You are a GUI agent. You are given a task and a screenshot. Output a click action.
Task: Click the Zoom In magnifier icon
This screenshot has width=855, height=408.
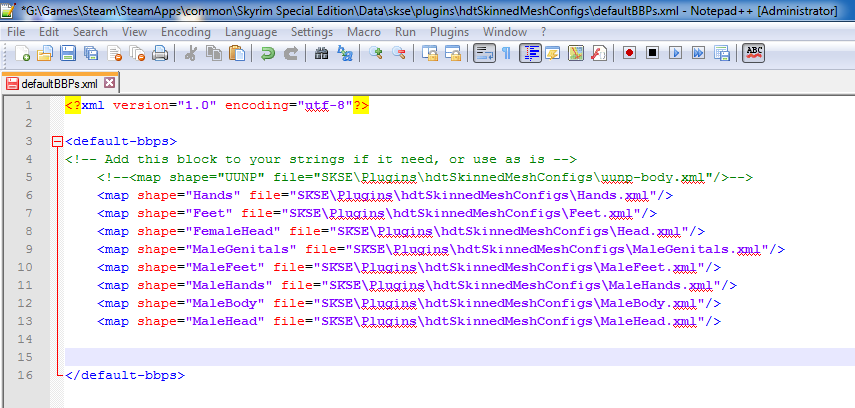[x=376, y=53]
